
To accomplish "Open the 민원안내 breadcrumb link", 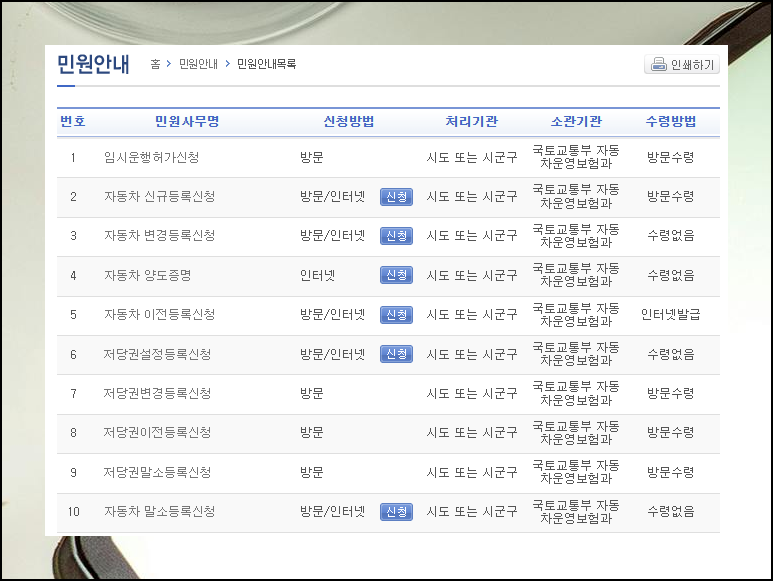I will [198, 64].
